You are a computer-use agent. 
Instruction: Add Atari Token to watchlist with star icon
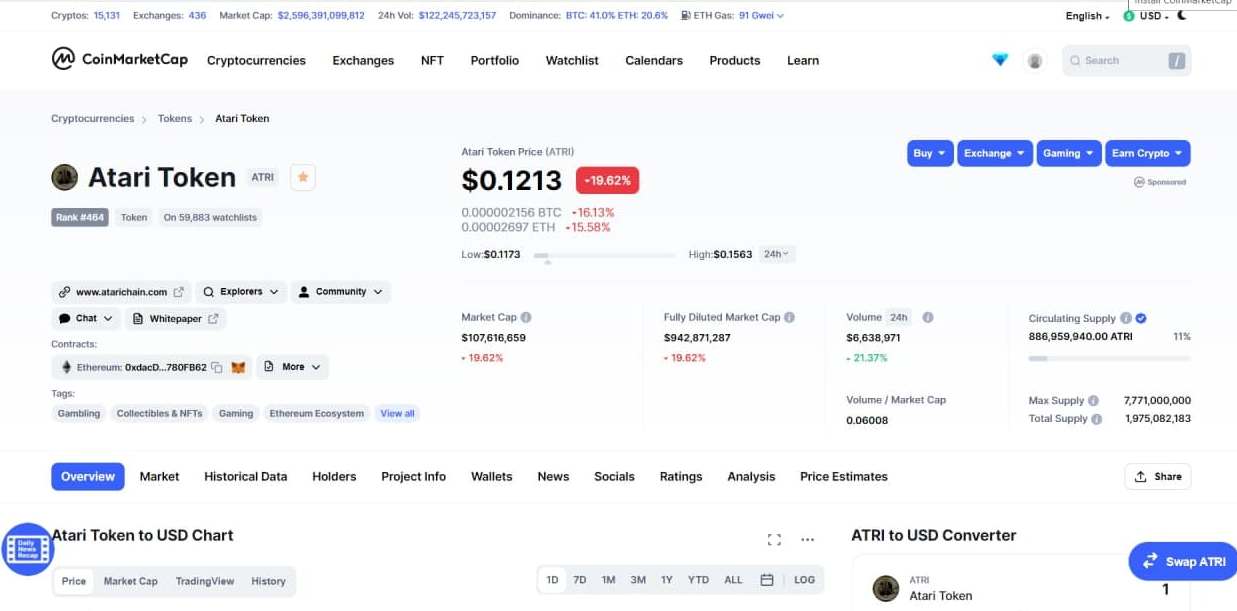(303, 178)
